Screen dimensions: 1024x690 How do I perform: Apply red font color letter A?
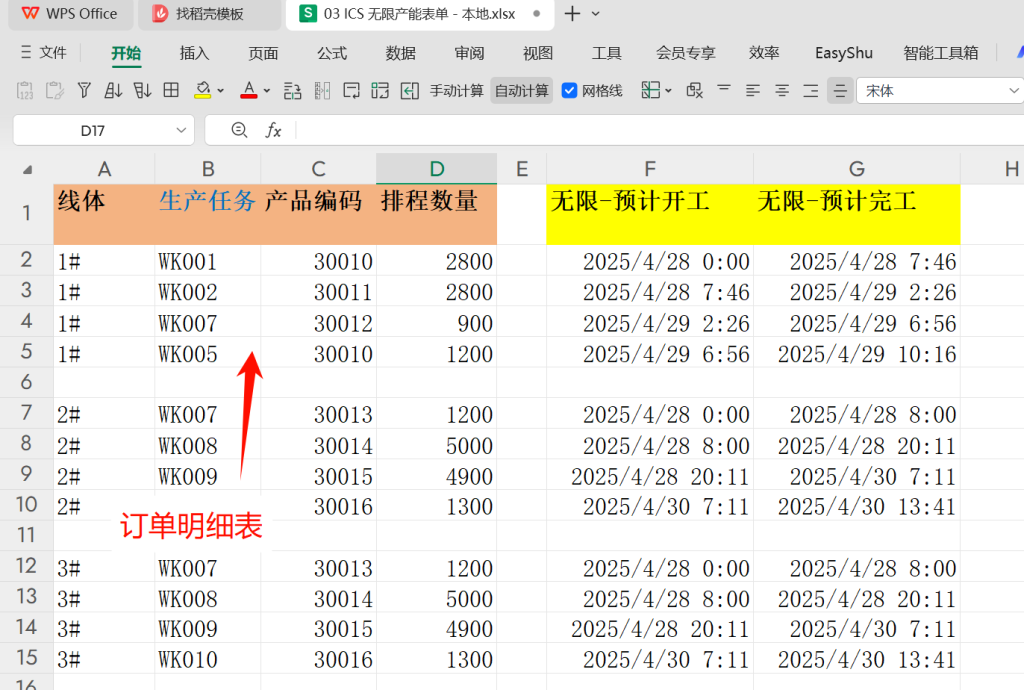[x=249, y=91]
